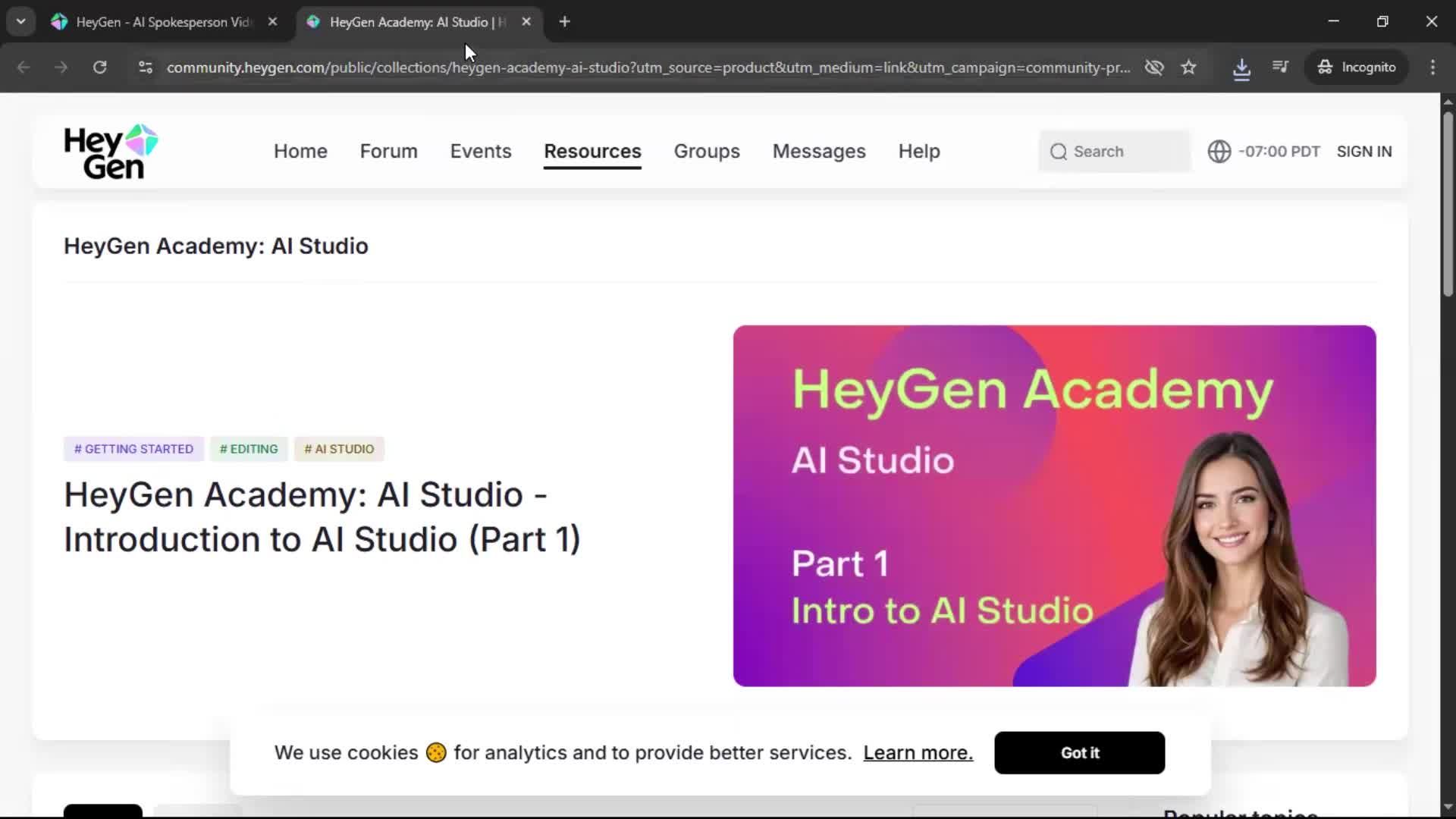The image size is (1456, 819).
Task: Open the Forum menu item
Action: point(388,152)
